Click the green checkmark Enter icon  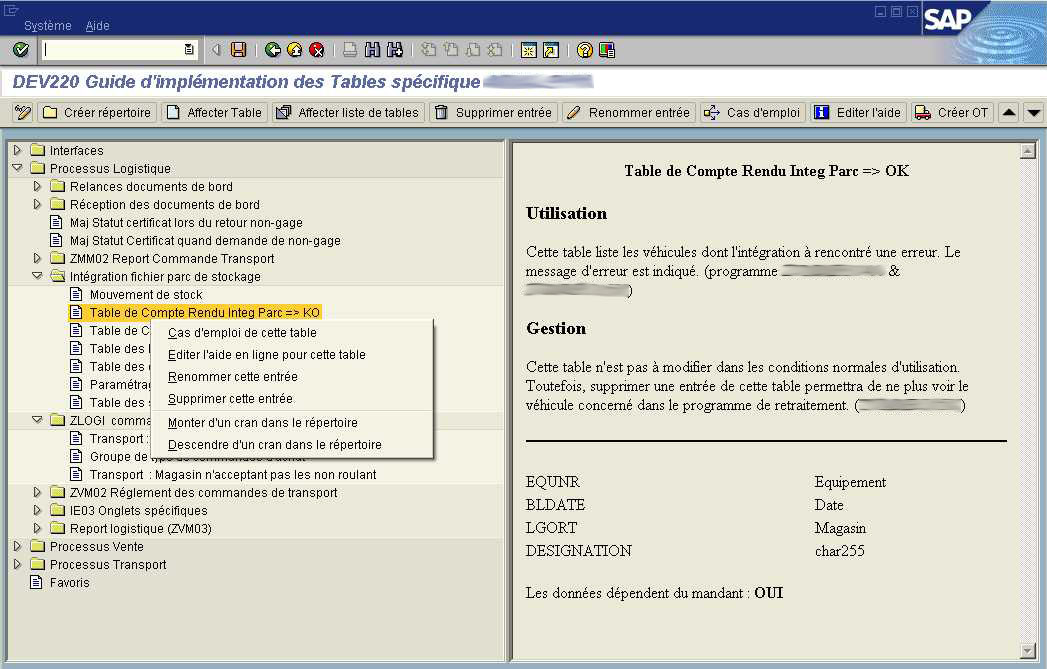click(21, 50)
